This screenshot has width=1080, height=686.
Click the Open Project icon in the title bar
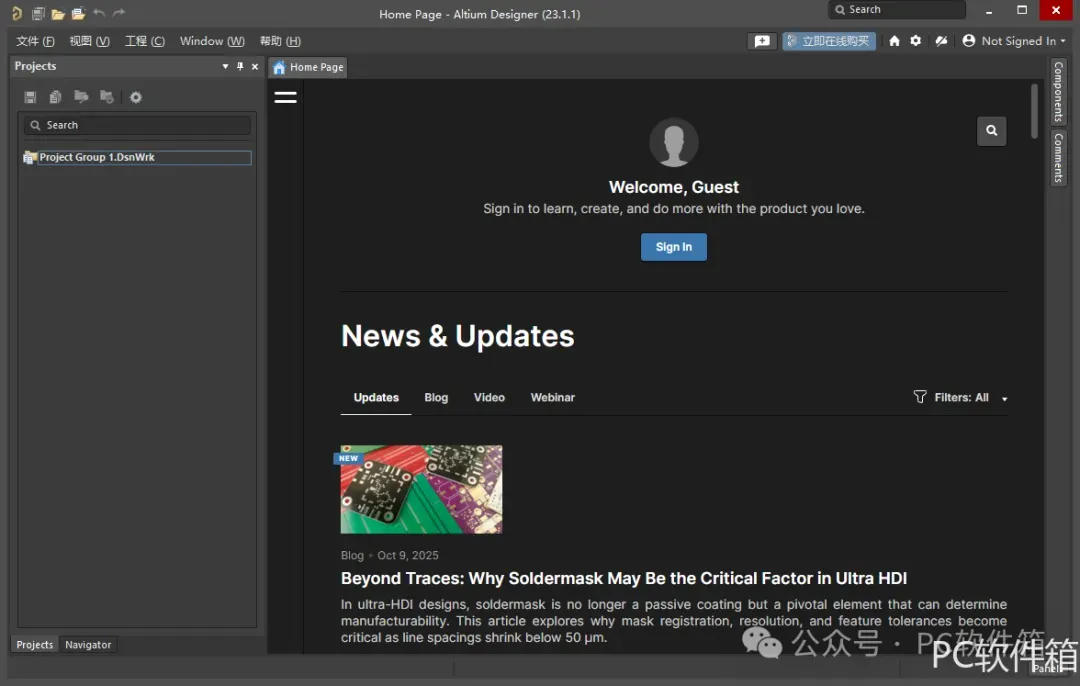[78, 13]
